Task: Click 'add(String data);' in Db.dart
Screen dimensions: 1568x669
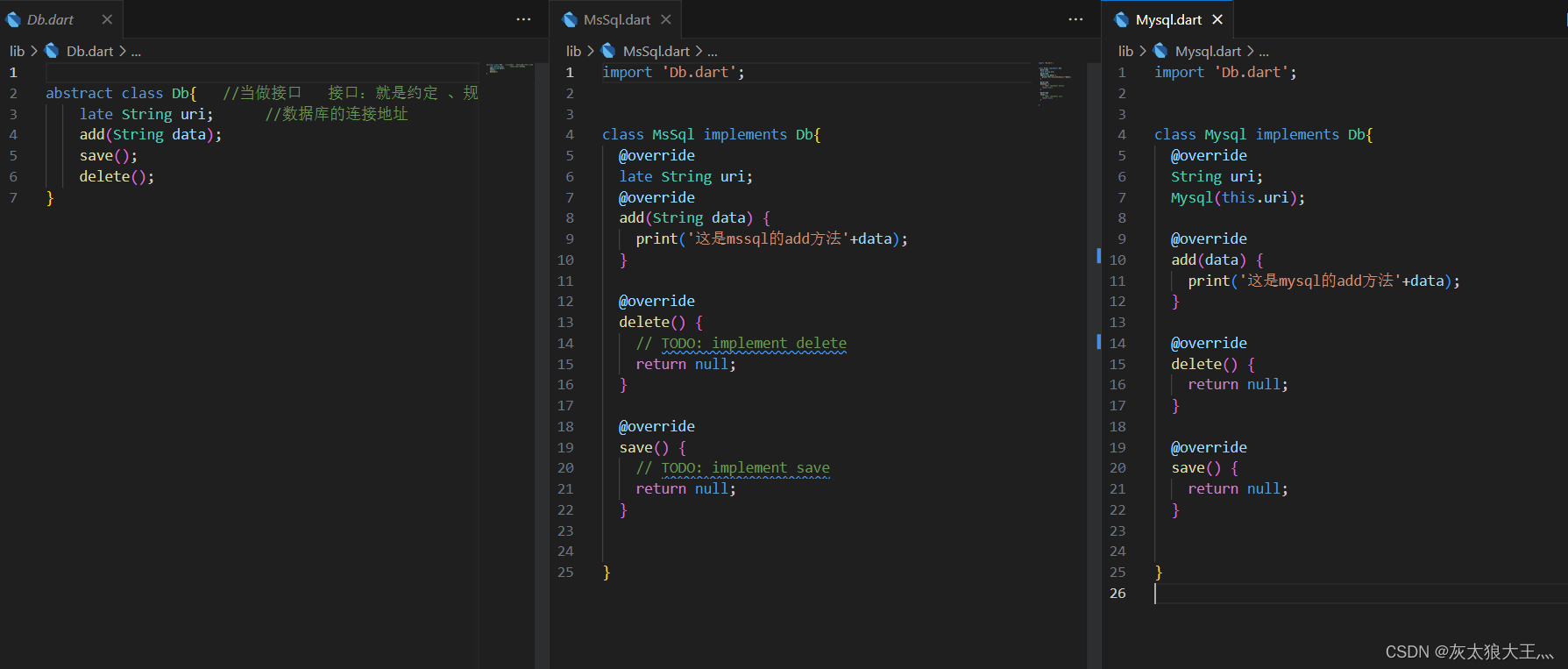Action: (151, 135)
